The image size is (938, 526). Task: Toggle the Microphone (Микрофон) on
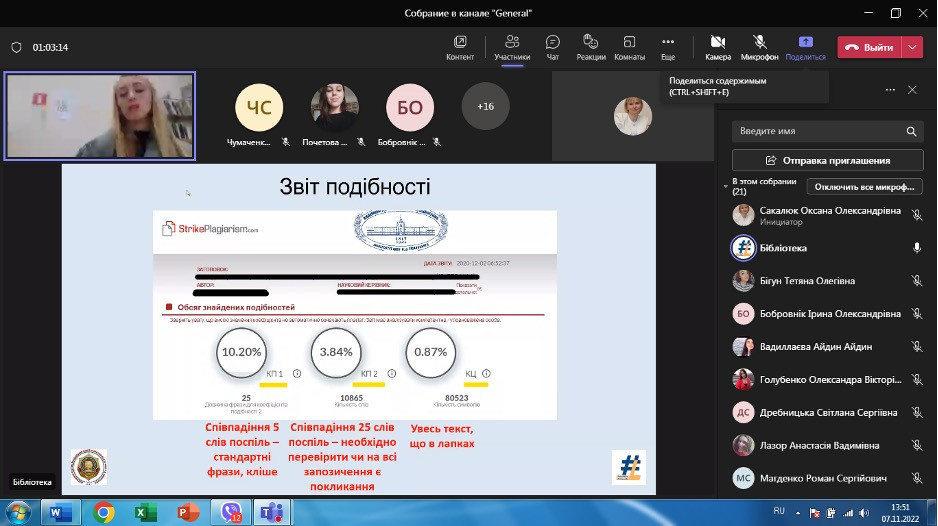pyautogui.click(x=759, y=47)
